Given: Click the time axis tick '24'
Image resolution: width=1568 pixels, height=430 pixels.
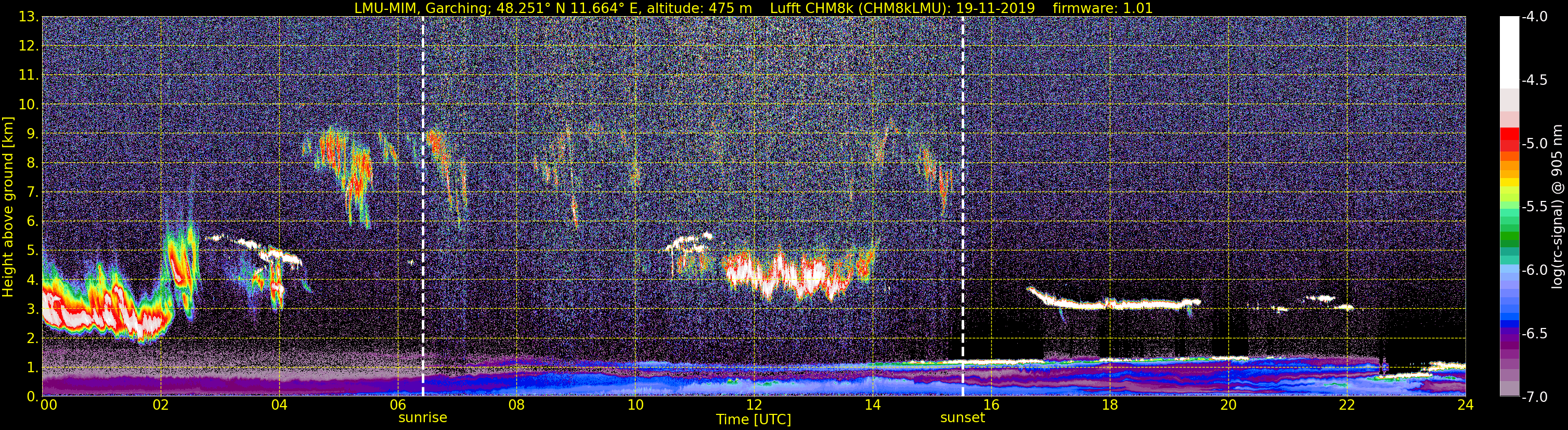Looking at the screenshot, I should (1465, 405).
